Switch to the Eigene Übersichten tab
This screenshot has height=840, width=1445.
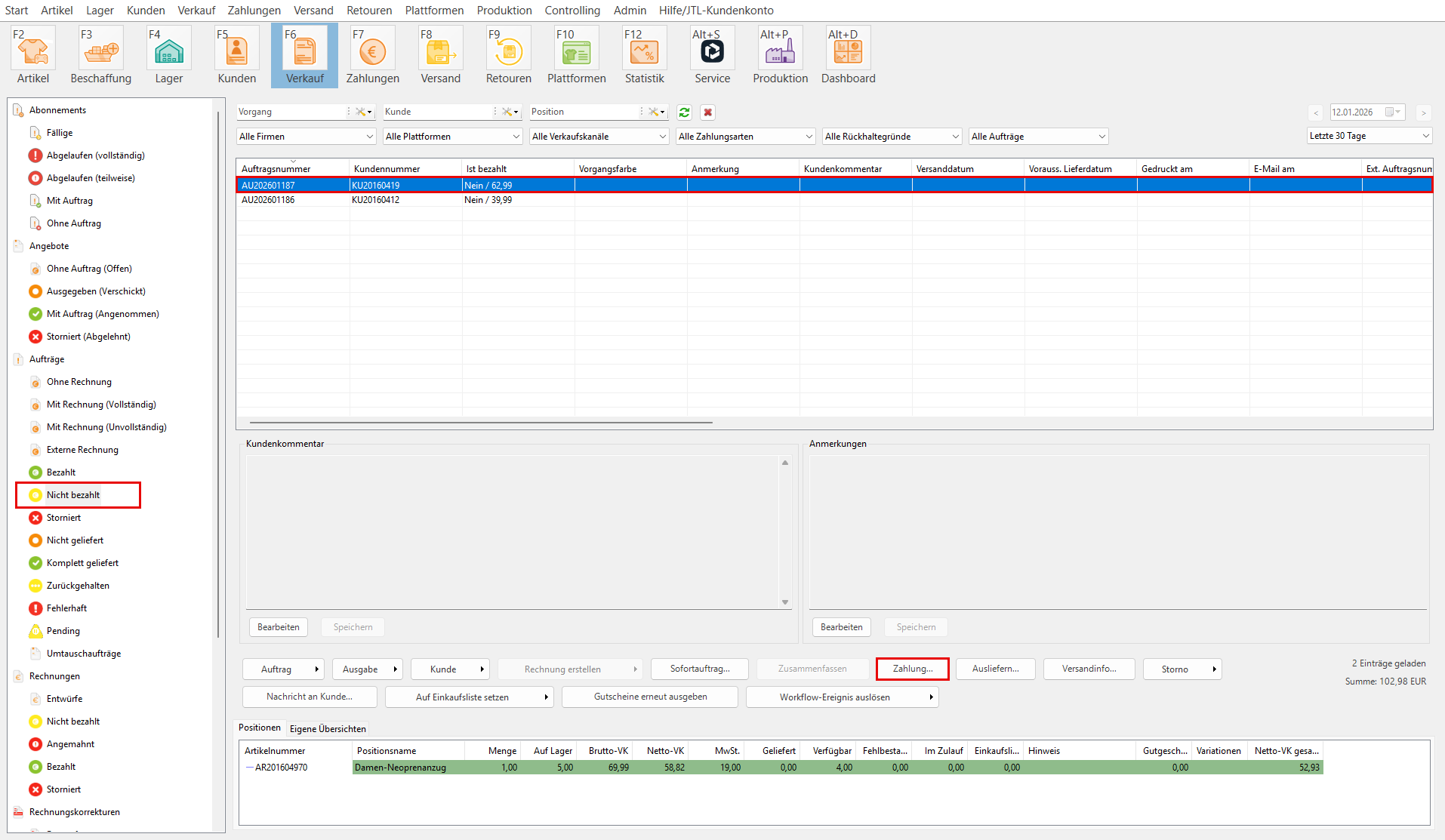click(x=328, y=728)
